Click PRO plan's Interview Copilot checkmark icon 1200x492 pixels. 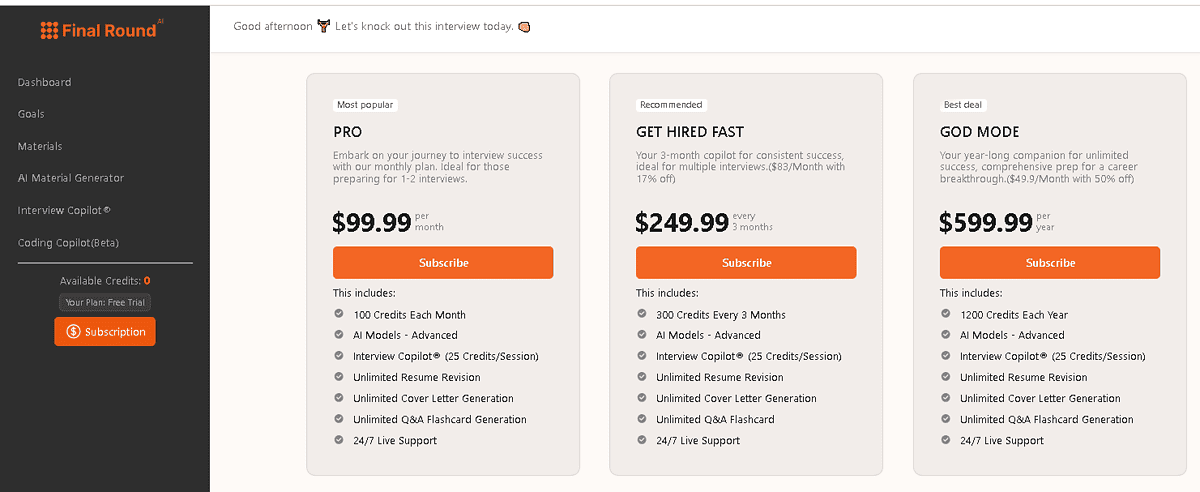(339, 356)
